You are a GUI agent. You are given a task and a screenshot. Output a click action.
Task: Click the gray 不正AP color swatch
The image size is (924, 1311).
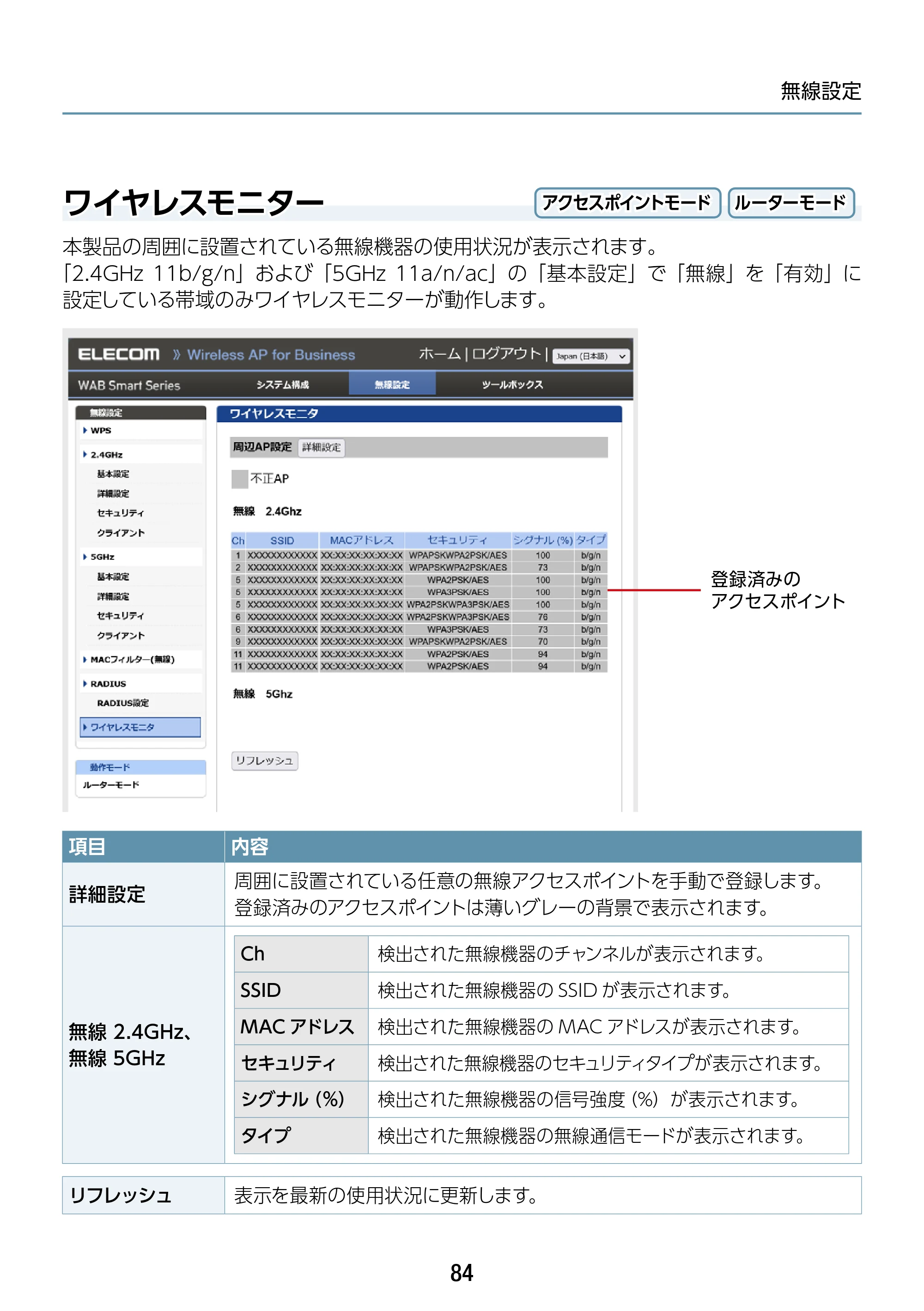239,479
